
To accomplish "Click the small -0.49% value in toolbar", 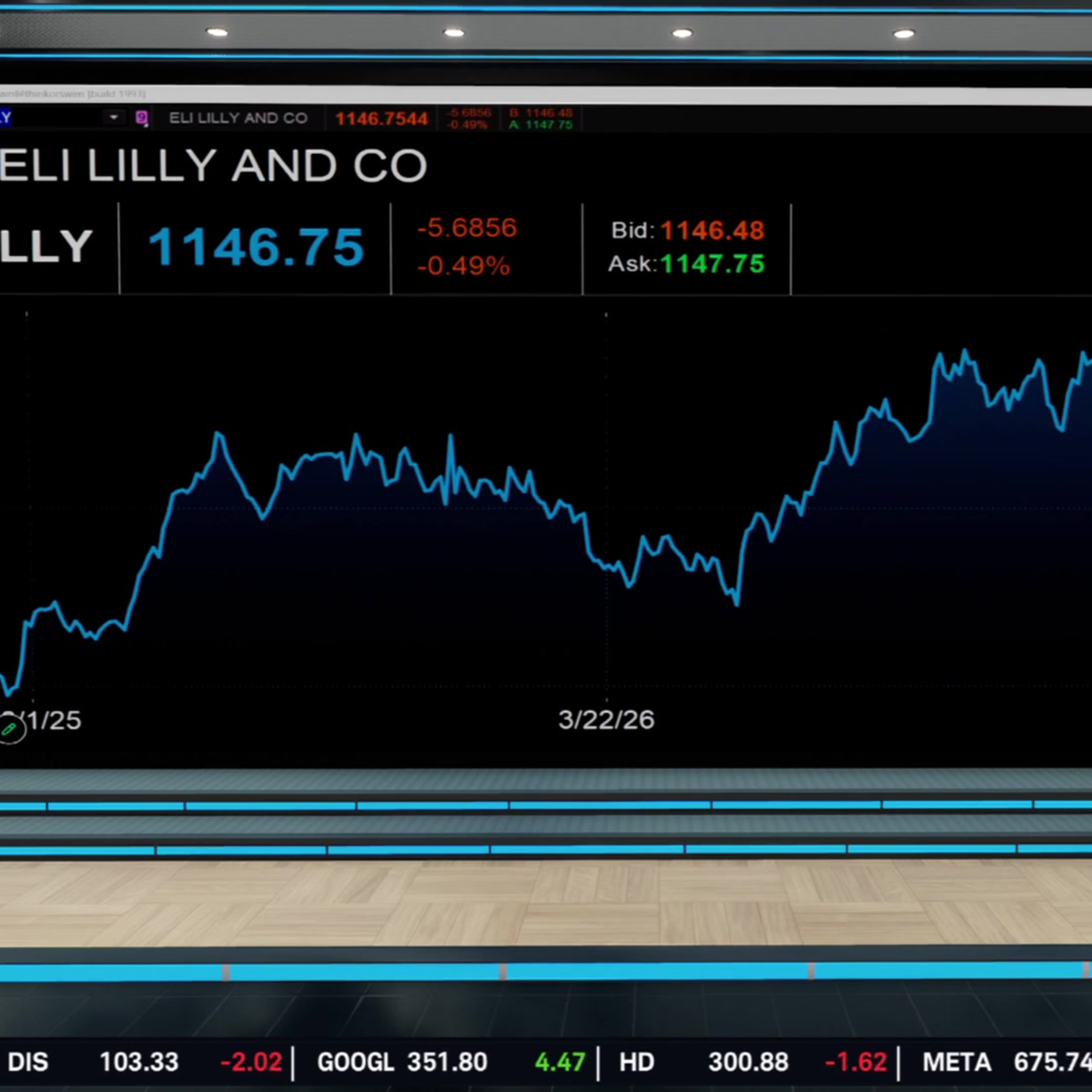I will point(467,124).
